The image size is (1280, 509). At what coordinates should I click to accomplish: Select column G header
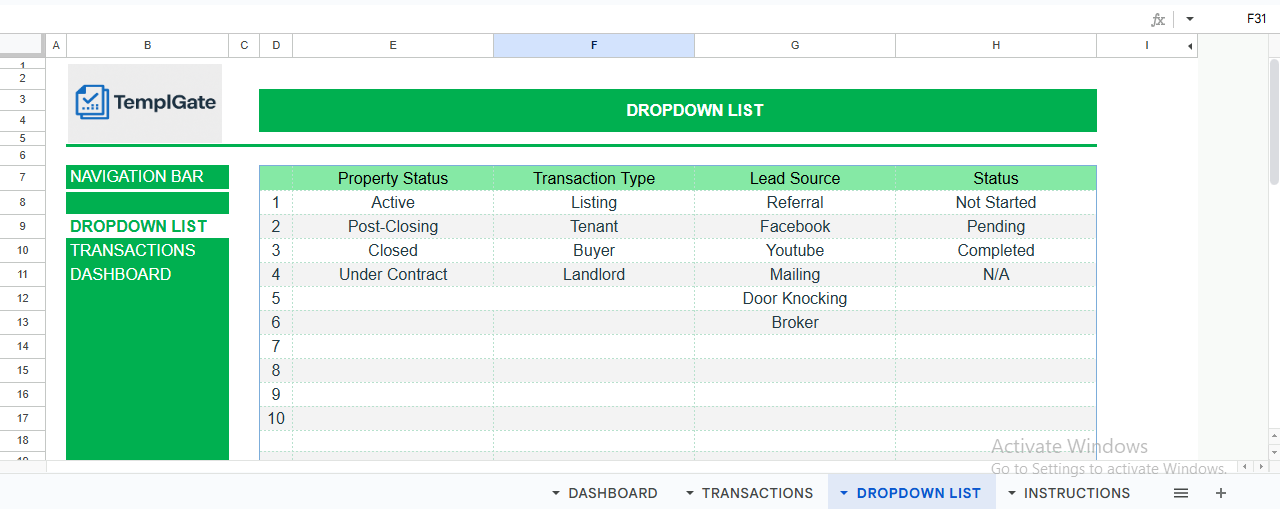[795, 45]
